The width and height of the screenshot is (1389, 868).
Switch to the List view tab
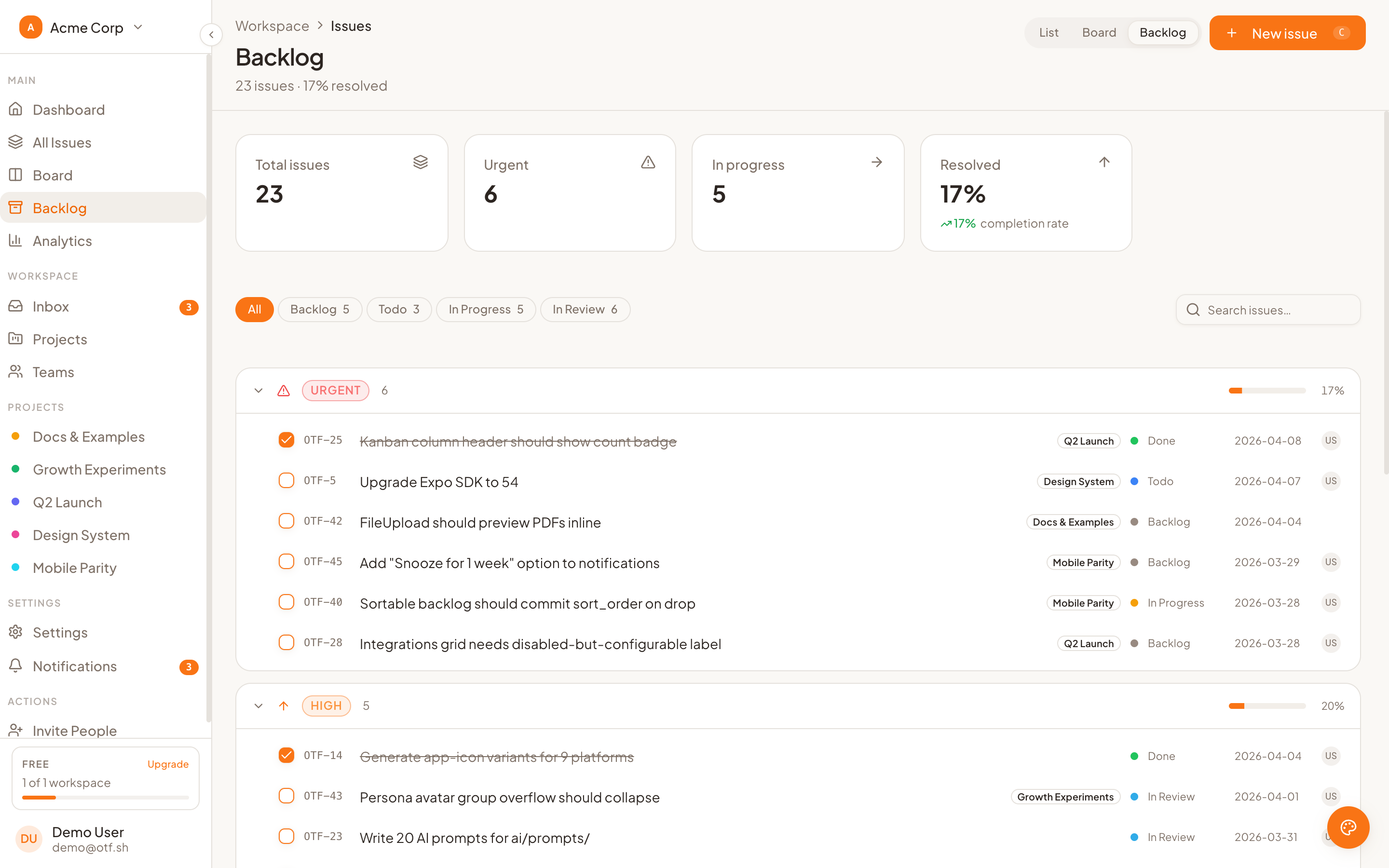coord(1049,33)
